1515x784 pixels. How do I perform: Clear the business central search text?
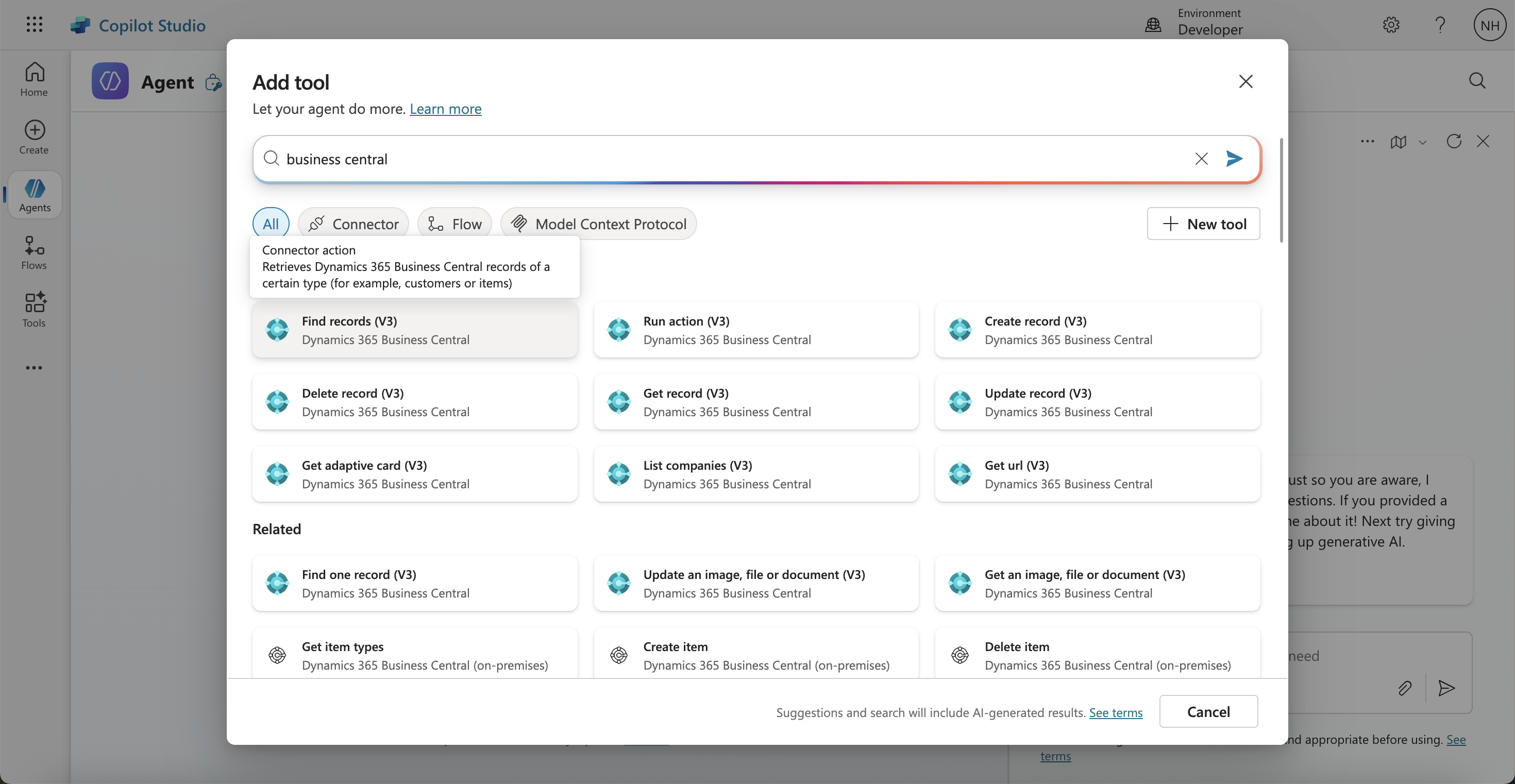click(x=1201, y=159)
